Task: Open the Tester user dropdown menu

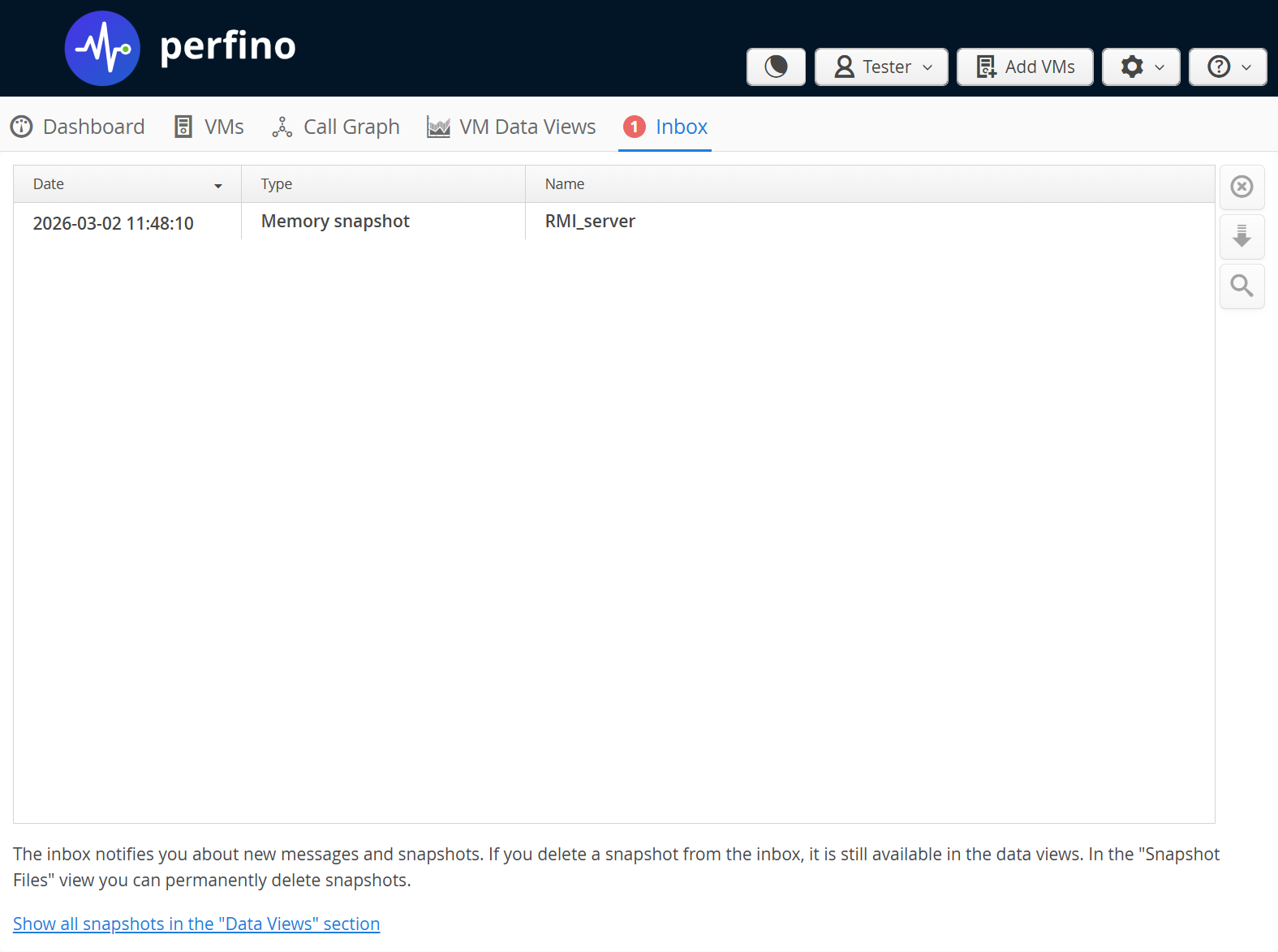Action: (881, 67)
